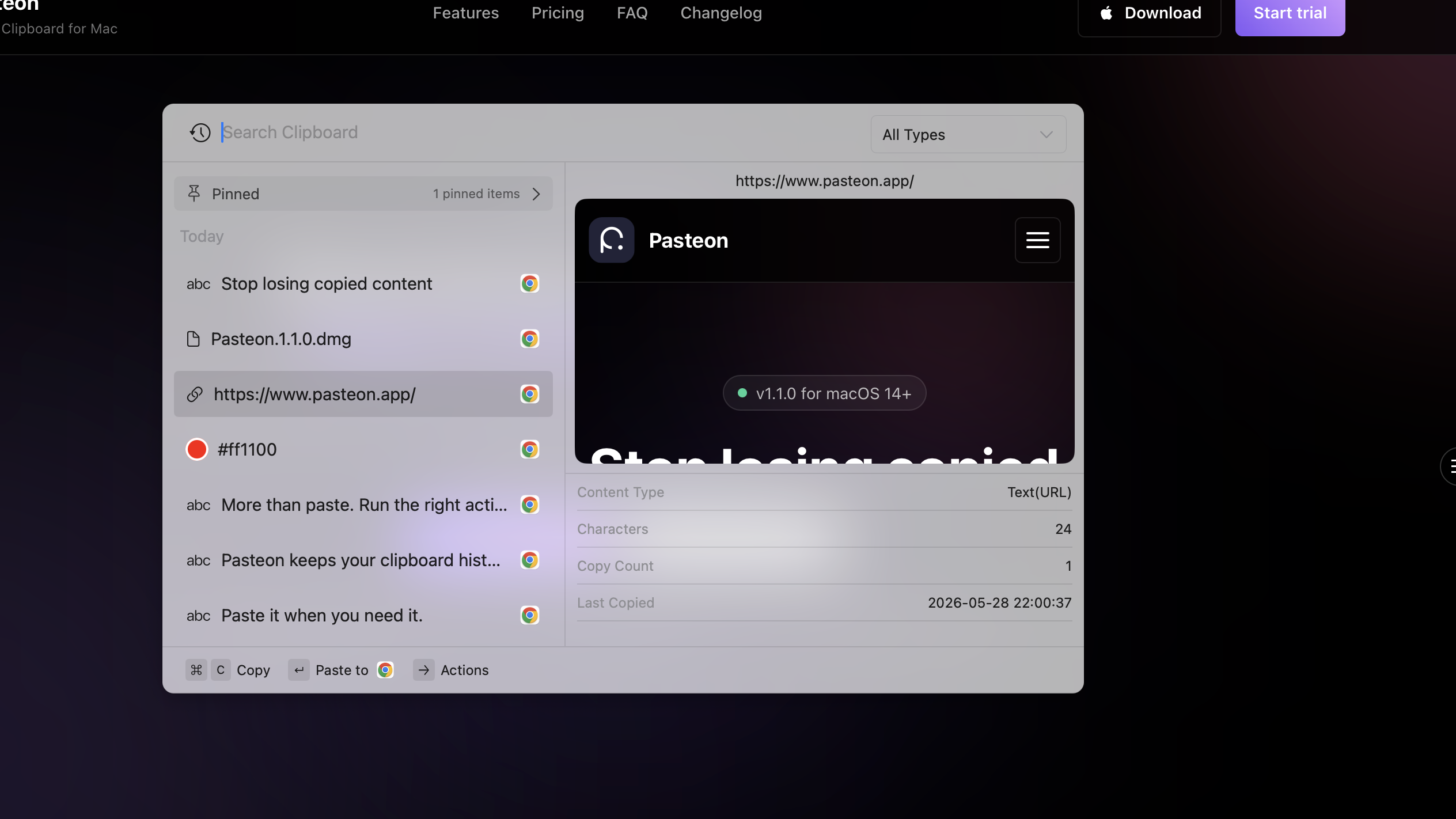Viewport: 1456px width, 819px height.
Task: Click the pin icon in Pinned row
Action: [x=194, y=194]
